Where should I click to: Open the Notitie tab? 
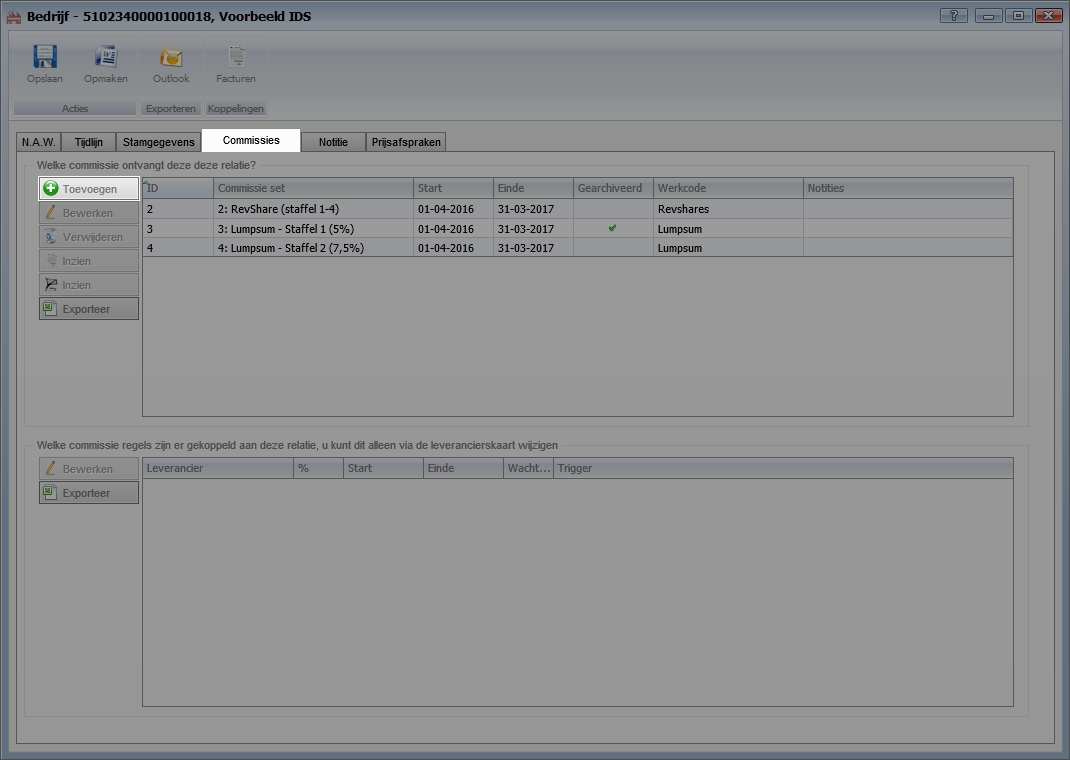click(333, 142)
